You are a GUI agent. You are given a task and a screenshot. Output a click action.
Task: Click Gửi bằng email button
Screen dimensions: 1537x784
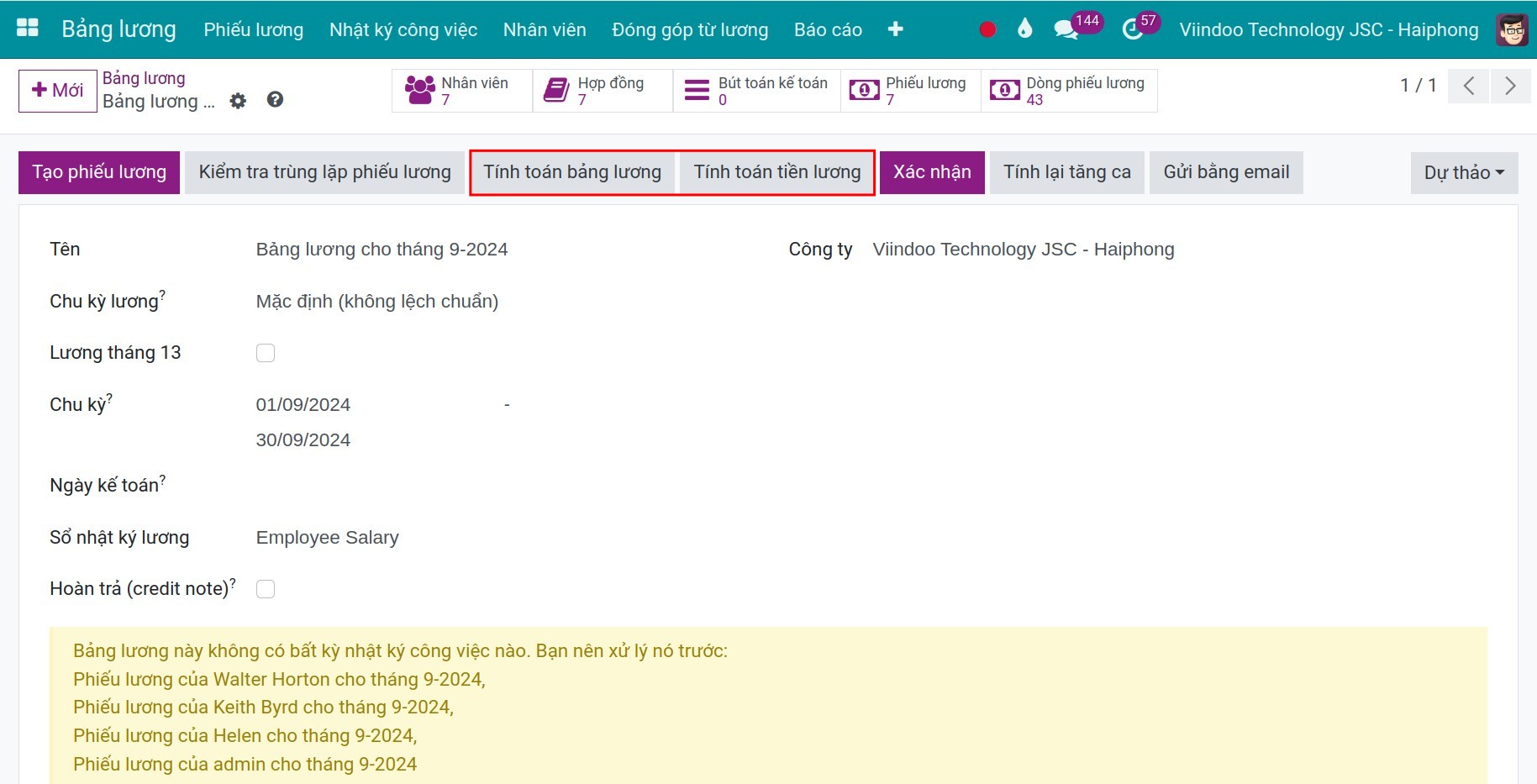[1226, 172]
